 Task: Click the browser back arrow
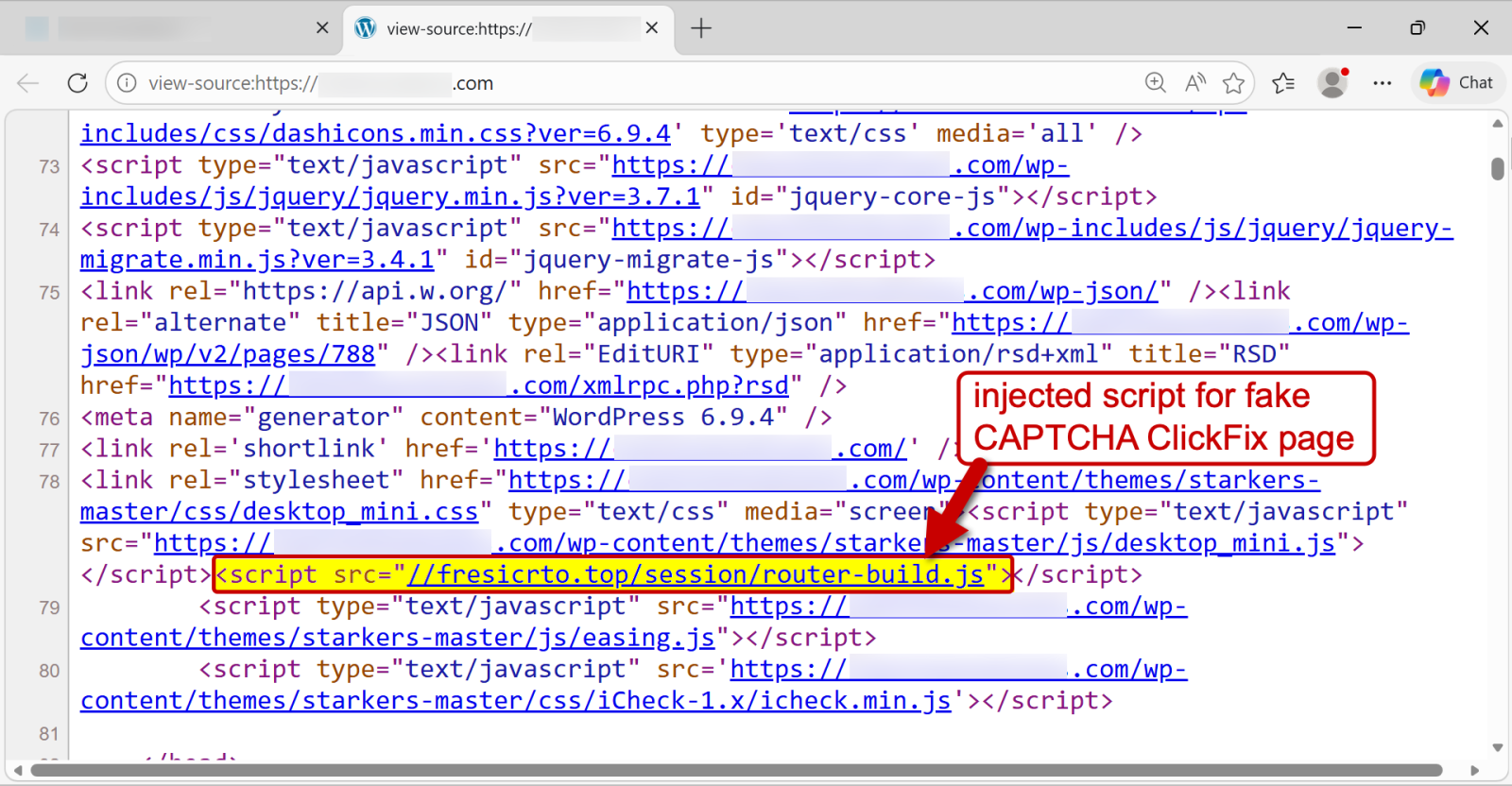tap(28, 83)
